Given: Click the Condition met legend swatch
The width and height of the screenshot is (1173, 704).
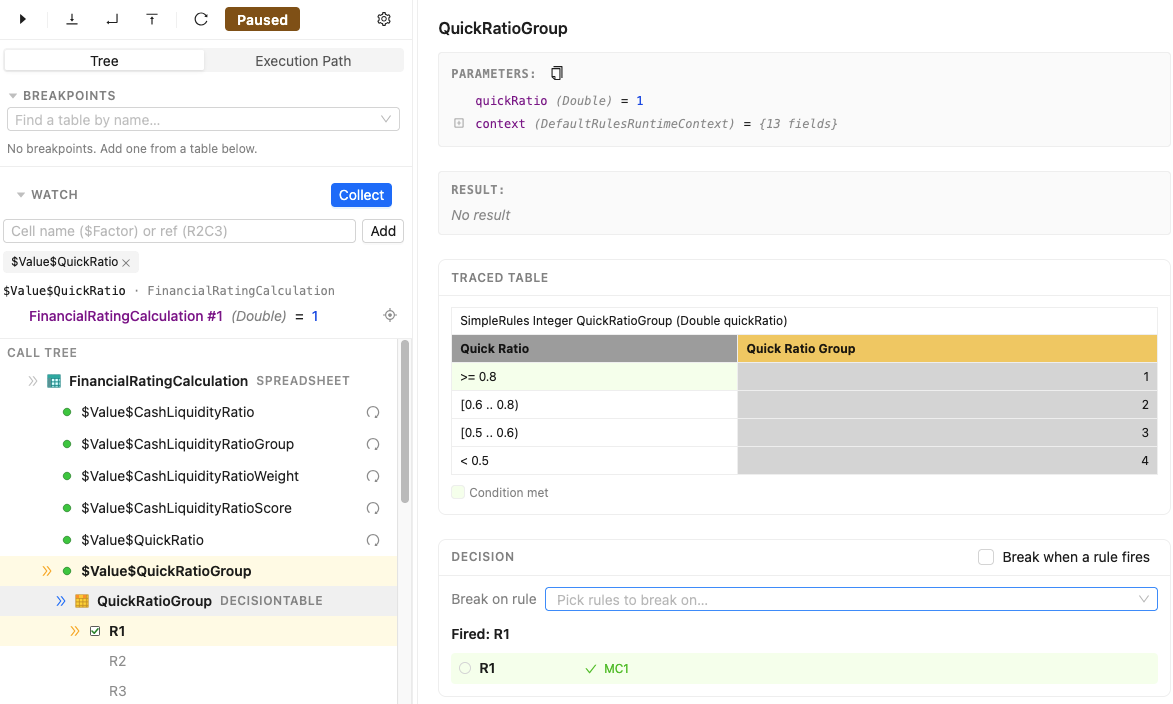Looking at the screenshot, I should (x=458, y=492).
